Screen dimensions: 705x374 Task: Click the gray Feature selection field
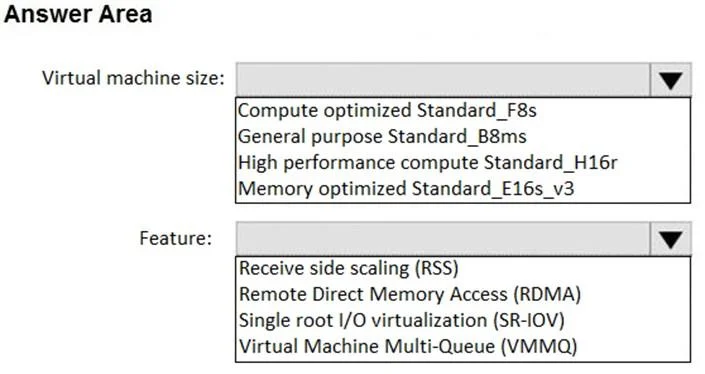[x=443, y=239]
